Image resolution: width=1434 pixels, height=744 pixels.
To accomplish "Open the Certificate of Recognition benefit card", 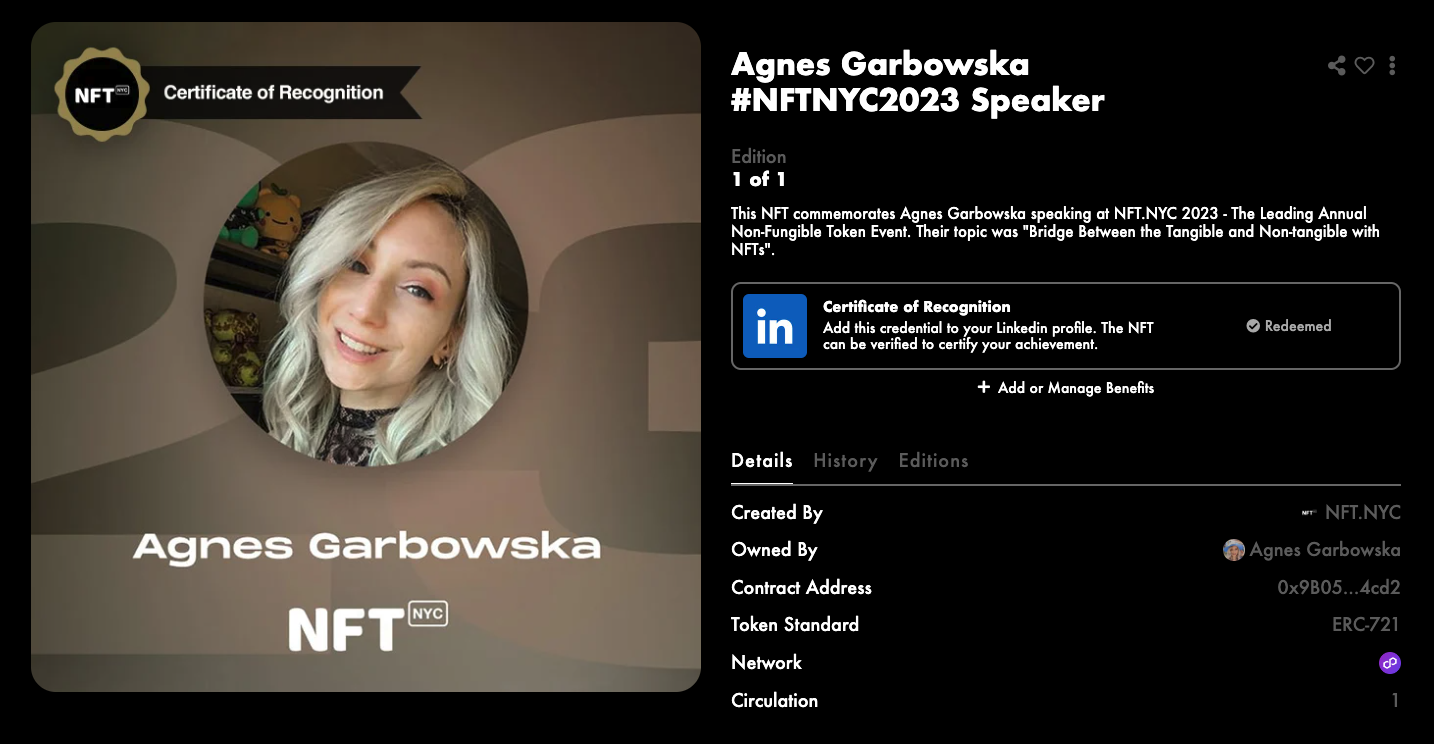I will tap(1066, 326).
